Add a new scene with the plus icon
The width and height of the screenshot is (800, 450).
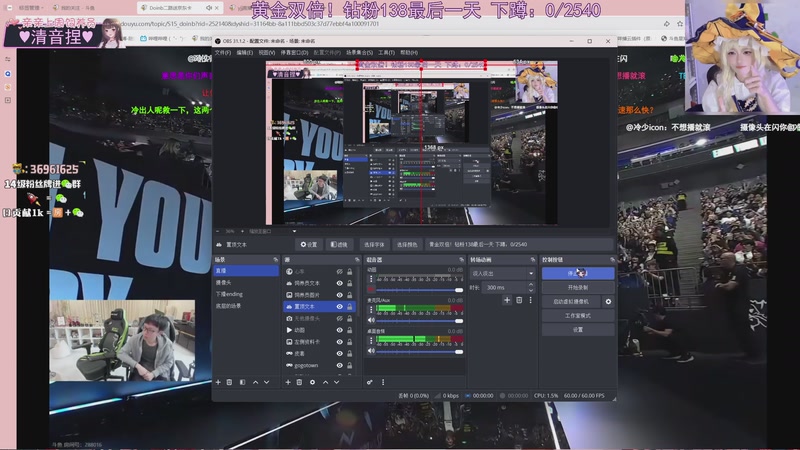218,382
